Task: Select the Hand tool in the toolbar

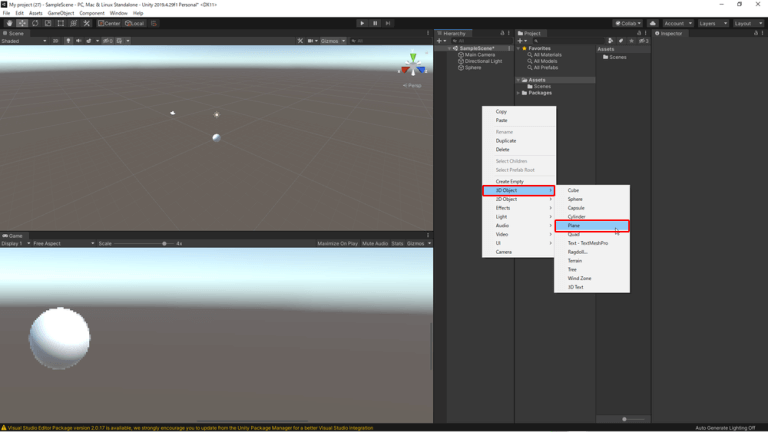Action: pos(9,23)
